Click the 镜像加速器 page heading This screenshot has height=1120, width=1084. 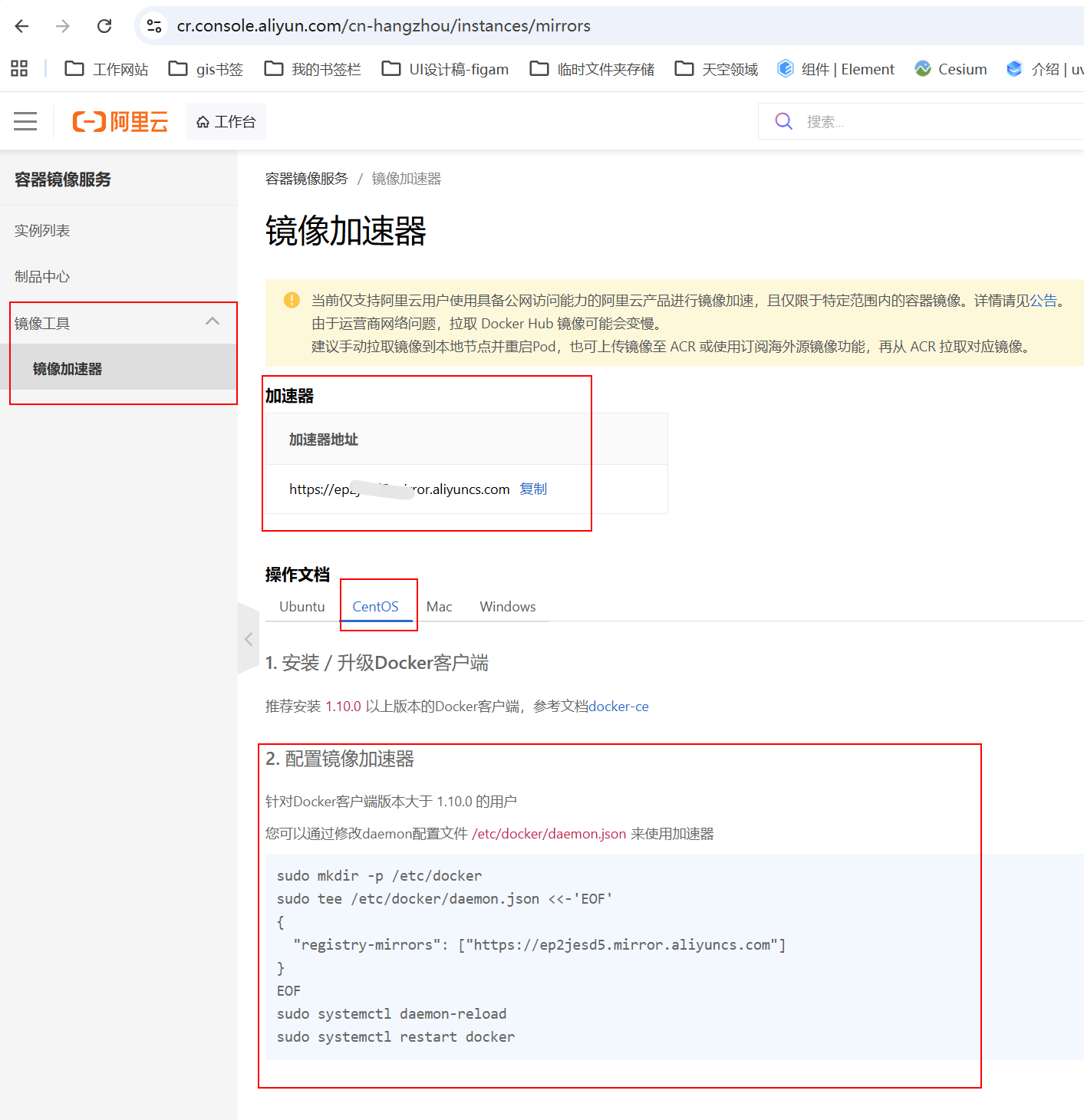click(346, 231)
